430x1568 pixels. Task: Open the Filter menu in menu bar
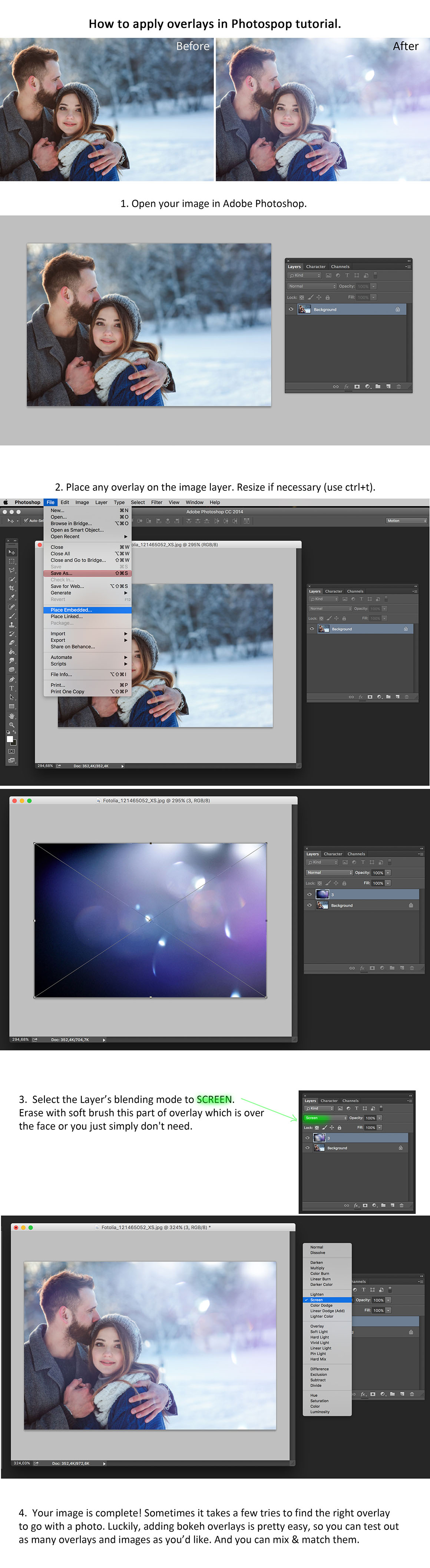[156, 502]
